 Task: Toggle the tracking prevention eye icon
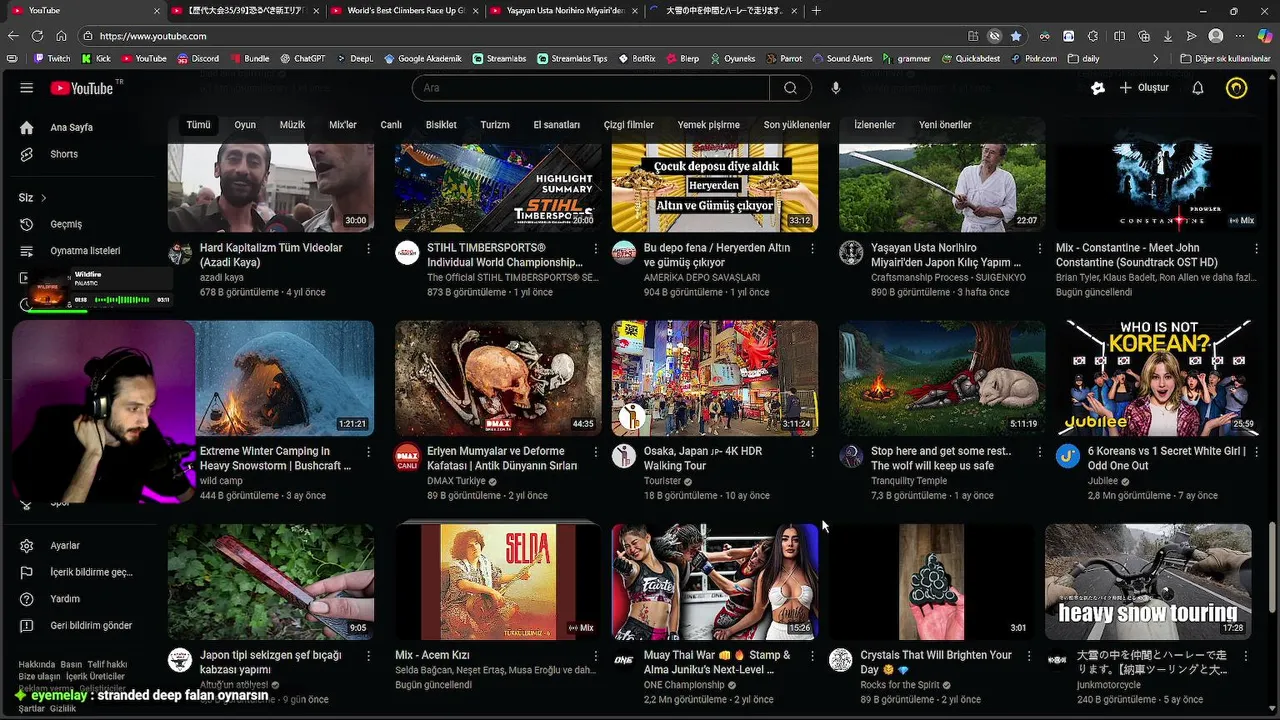click(994, 36)
